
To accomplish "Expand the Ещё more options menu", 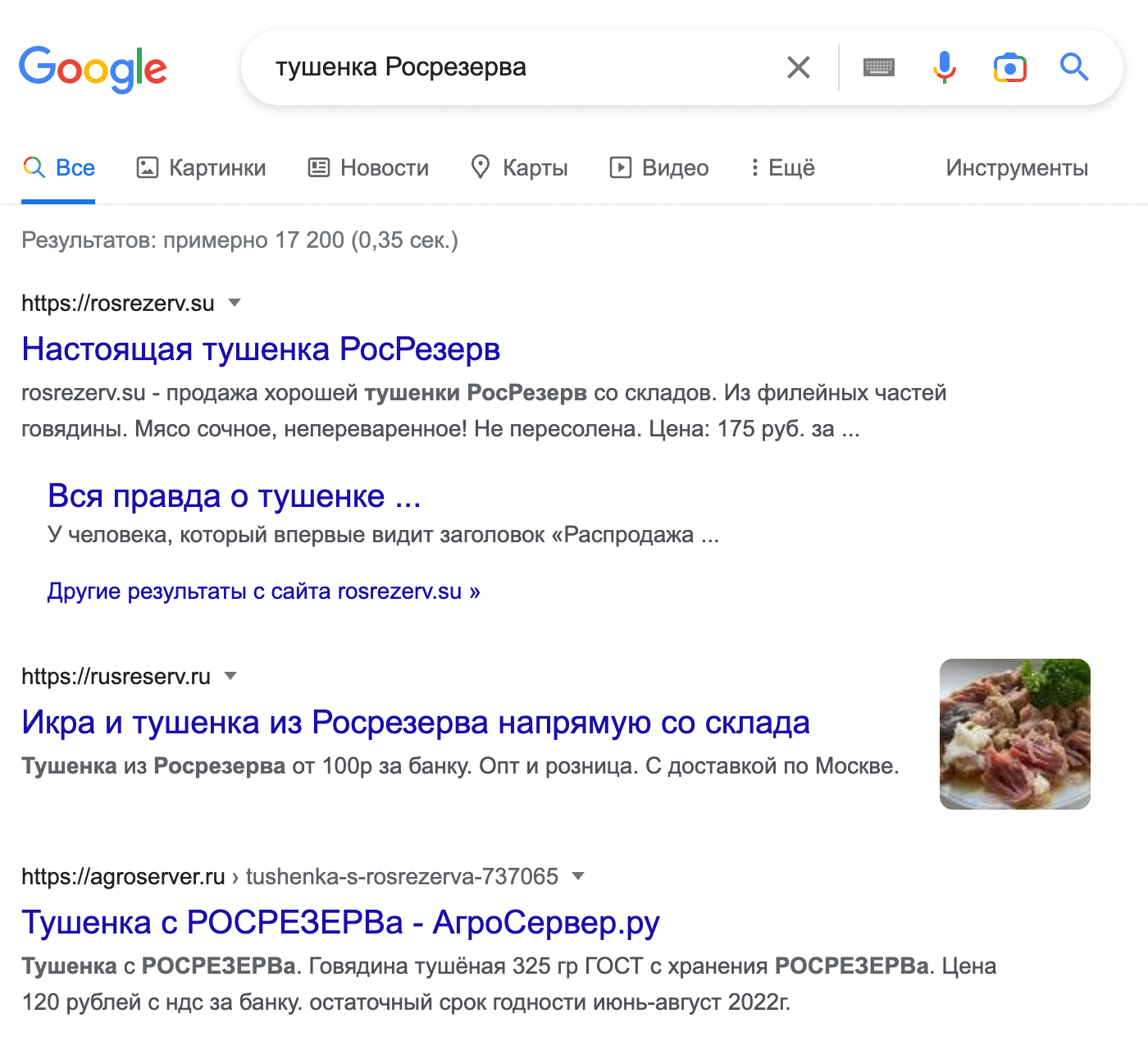I will pyautogui.click(x=782, y=168).
